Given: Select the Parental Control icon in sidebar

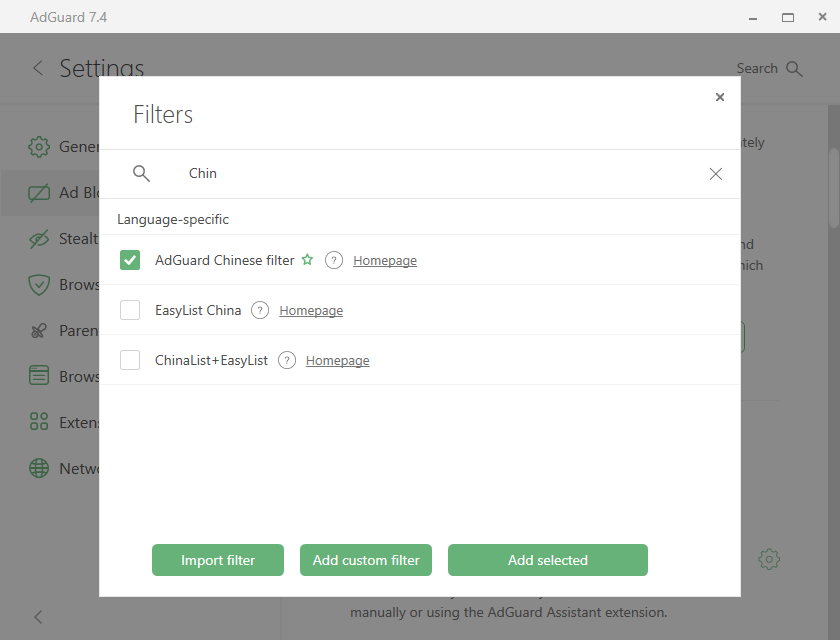Looking at the screenshot, I should click(39, 331).
